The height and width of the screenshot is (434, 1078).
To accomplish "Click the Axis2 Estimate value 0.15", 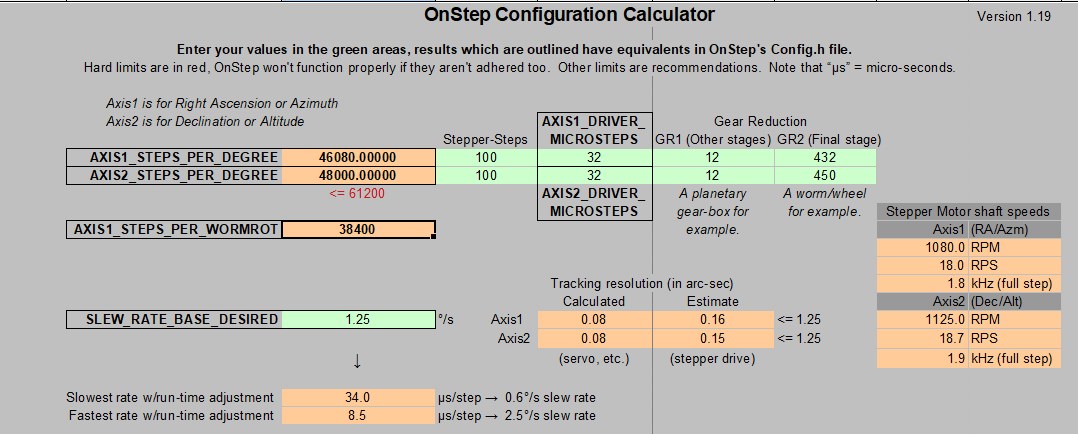I will pos(713,338).
